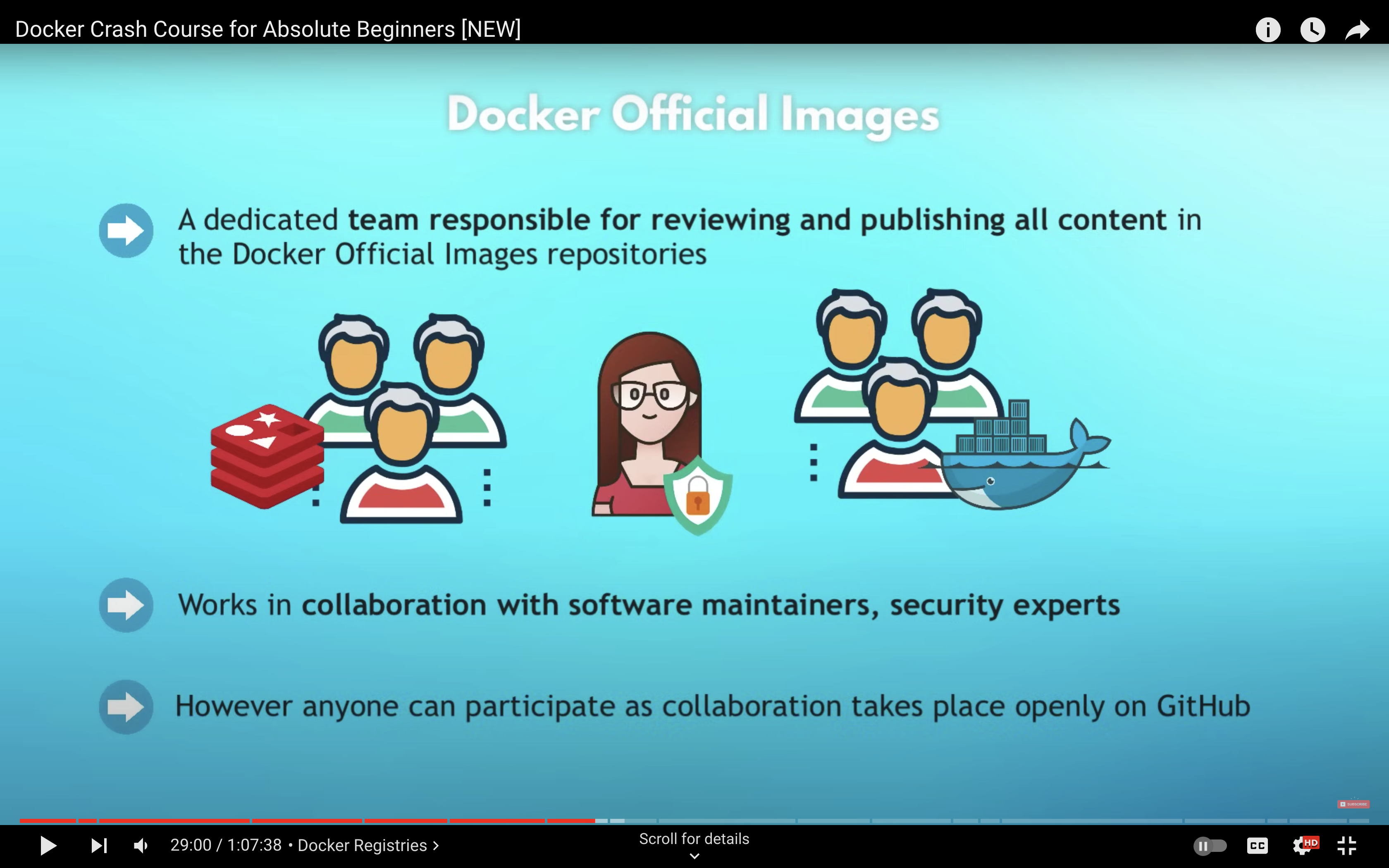Skip to next video
The height and width of the screenshot is (868, 1389).
coord(99,845)
